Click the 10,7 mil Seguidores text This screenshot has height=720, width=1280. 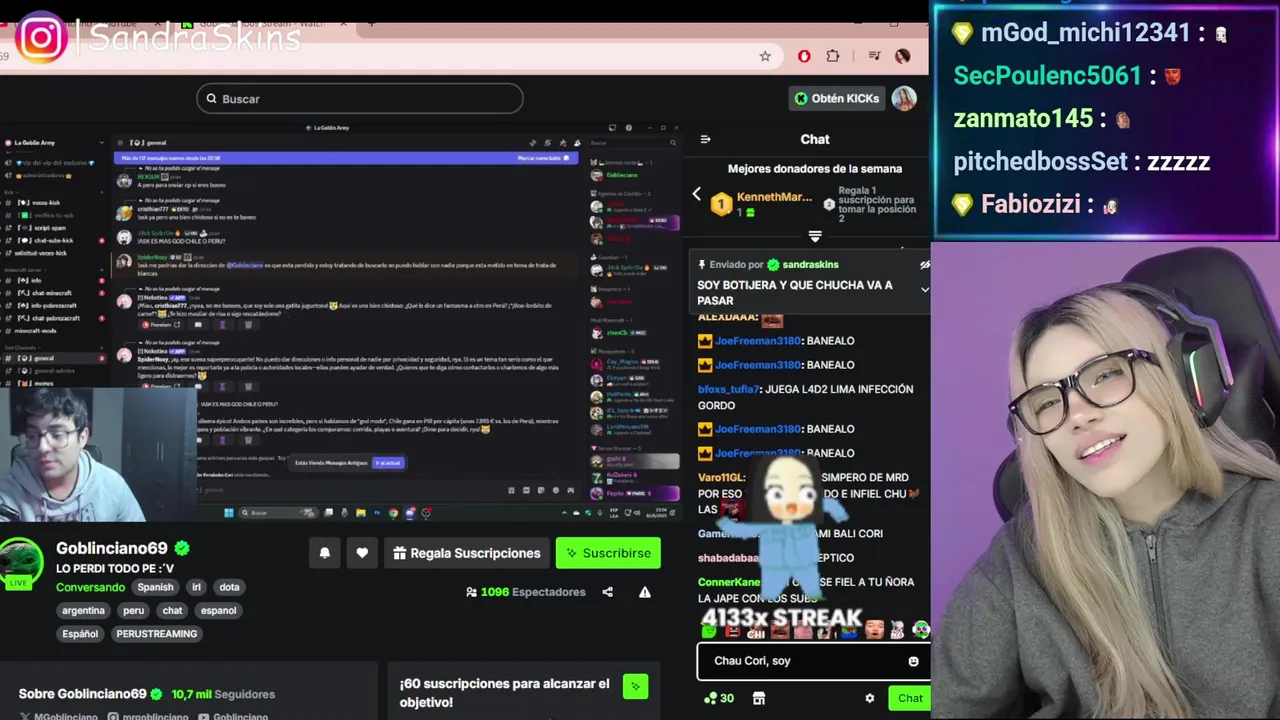pos(223,694)
